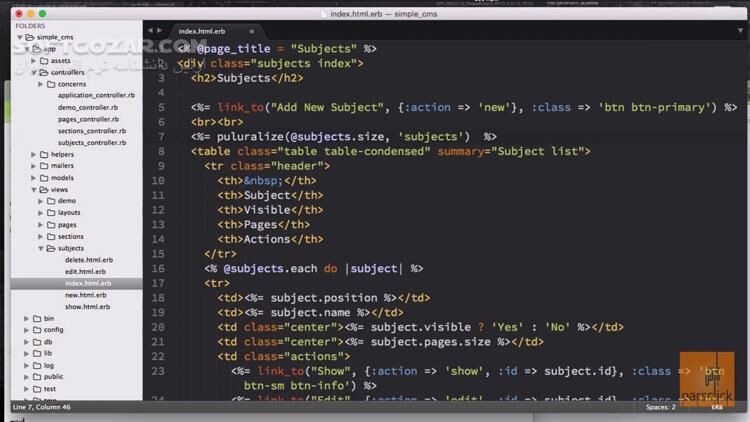Click the helpers folder icon

[44, 155]
